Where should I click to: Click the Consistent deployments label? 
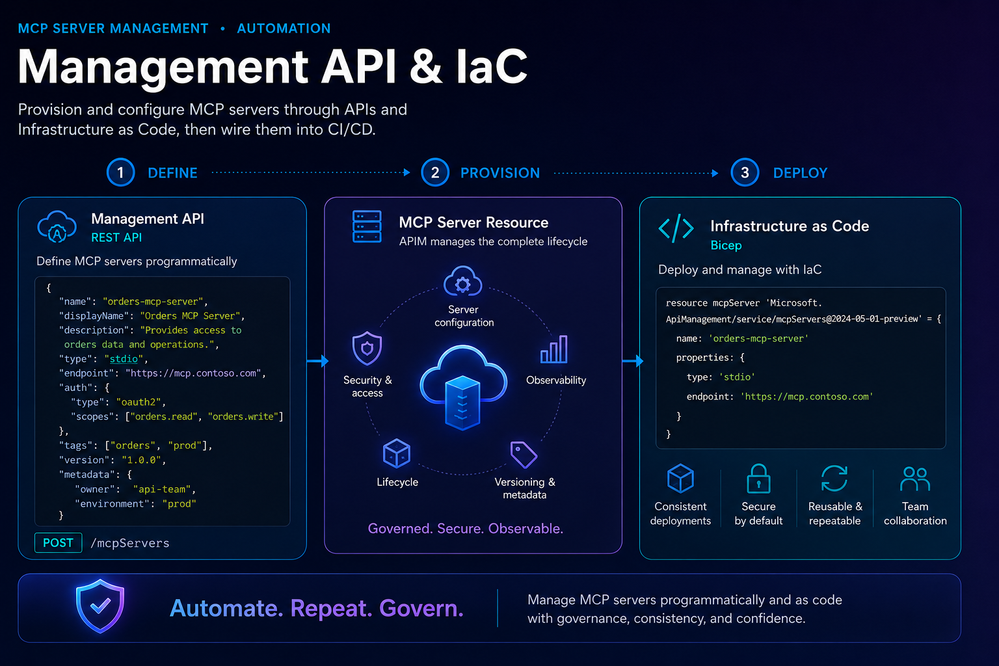680,514
